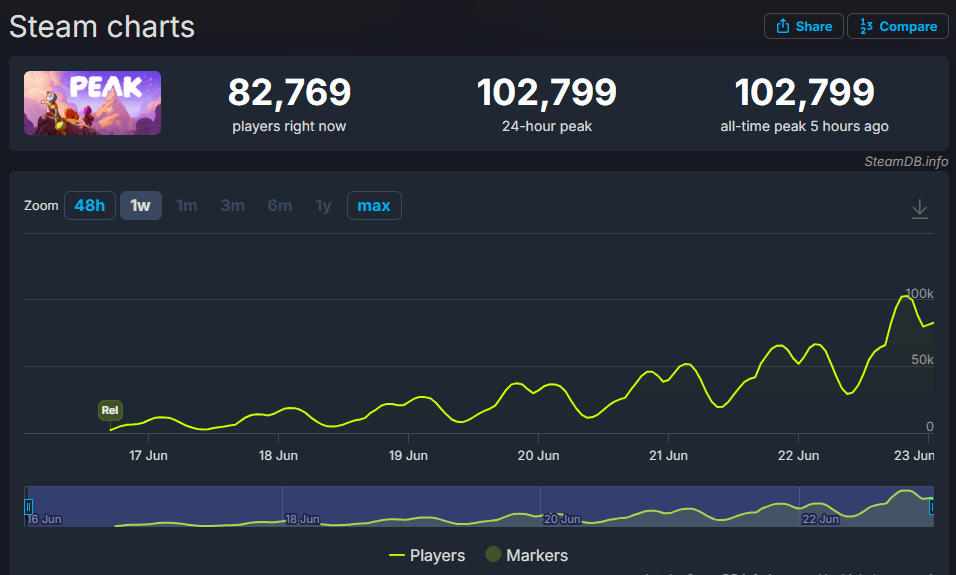Click the 24-hour peak label
Image resolution: width=956 pixels, height=575 pixels.
547,126
